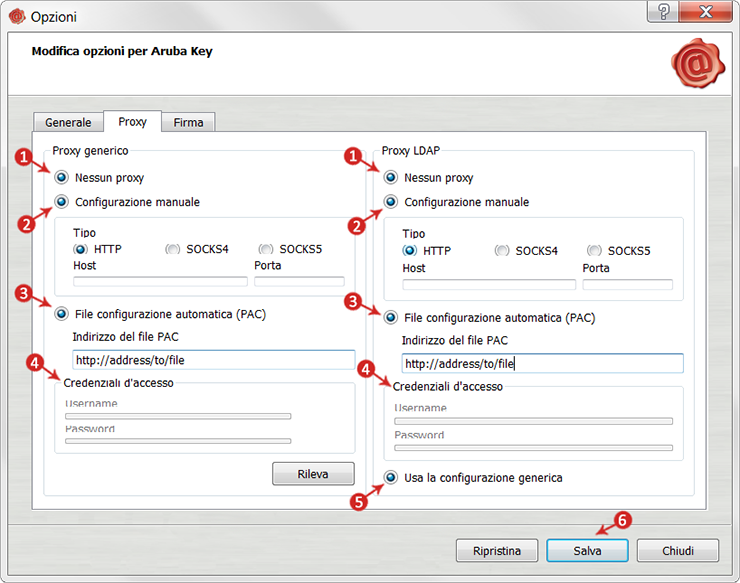This screenshot has height=583, width=740.
Task: Click the Host field in Proxy generico
Action: click(160, 281)
